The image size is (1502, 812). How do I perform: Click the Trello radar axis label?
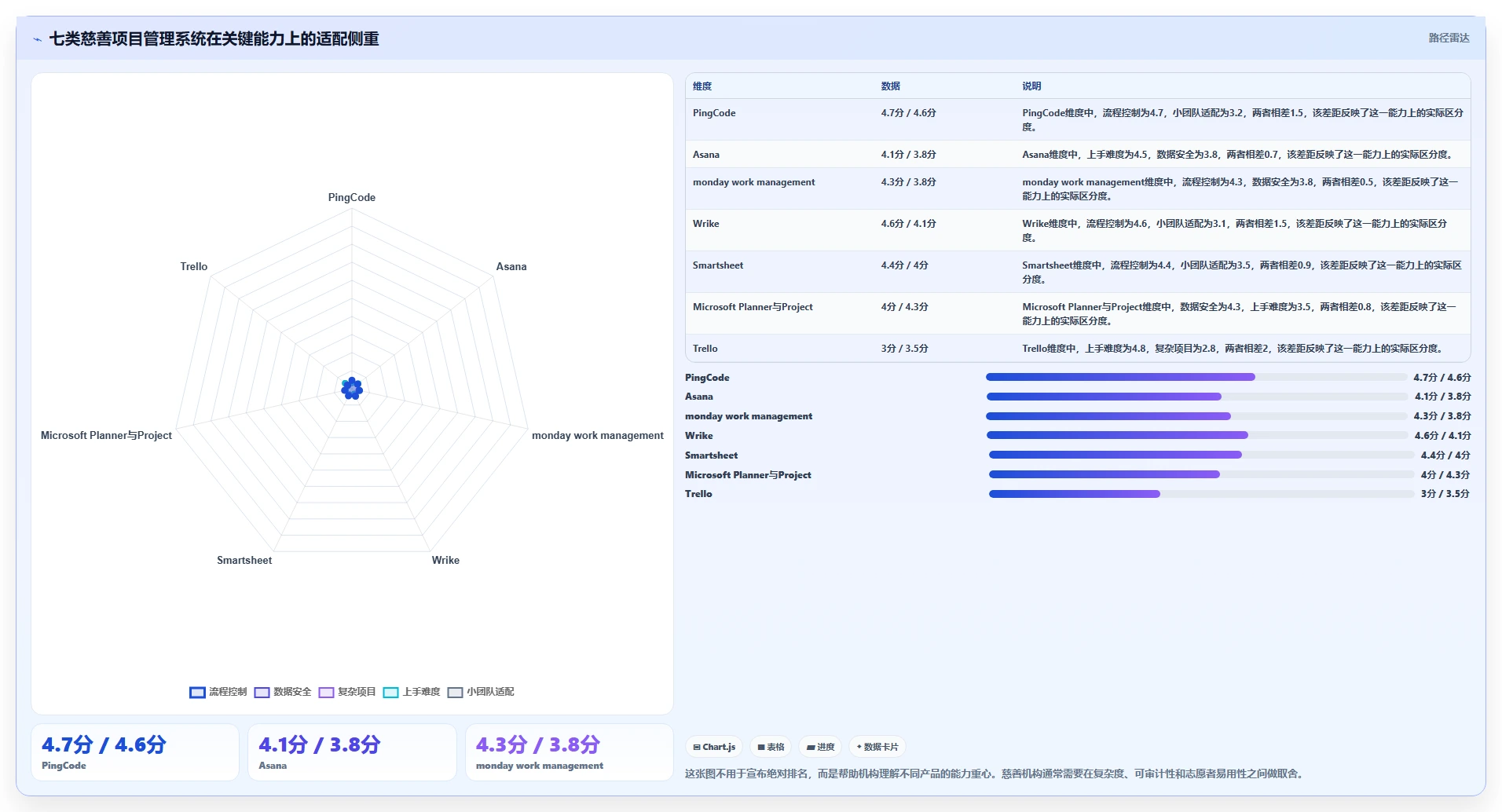pos(194,267)
